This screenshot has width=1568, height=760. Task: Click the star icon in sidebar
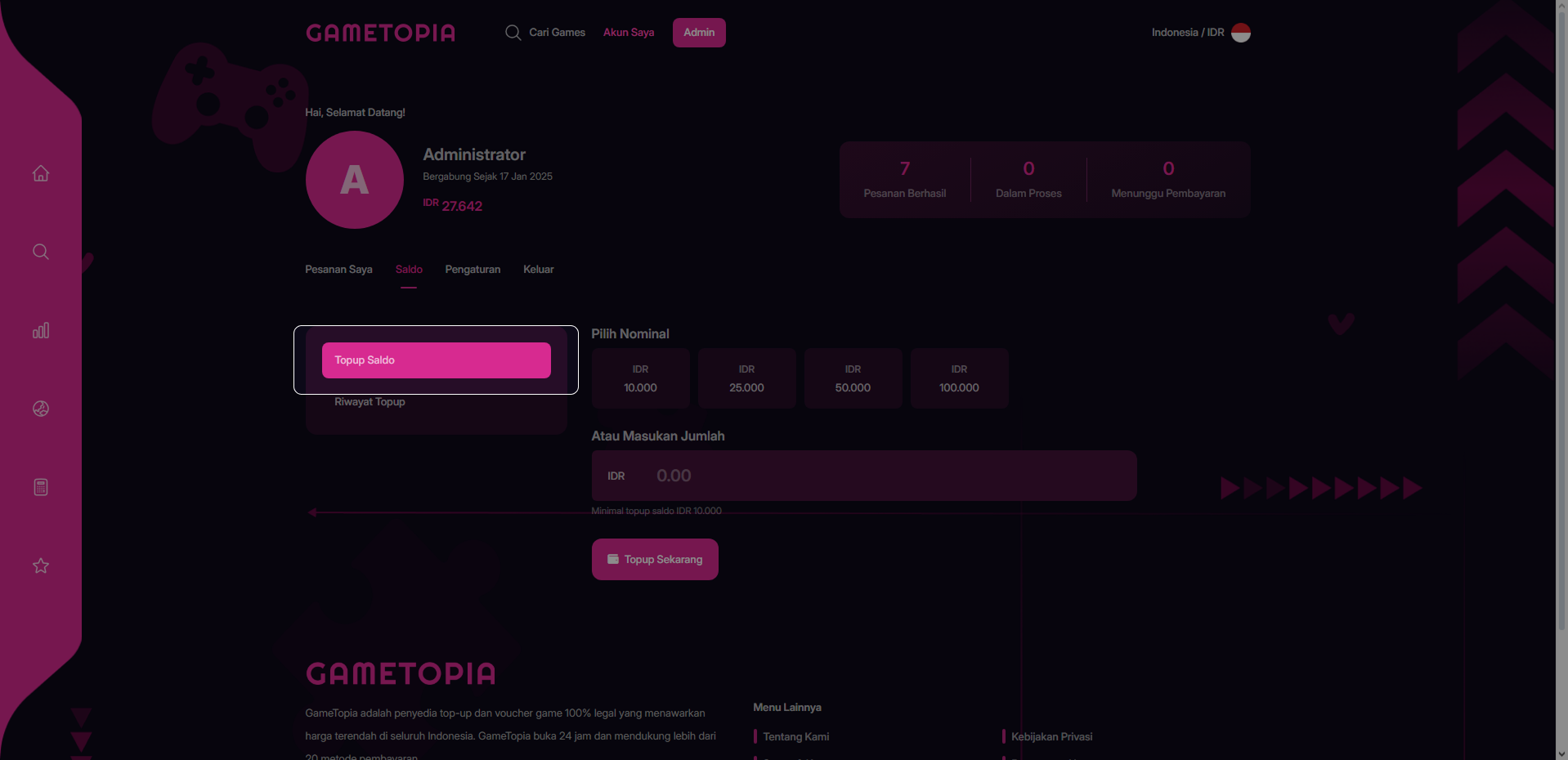pos(41,566)
